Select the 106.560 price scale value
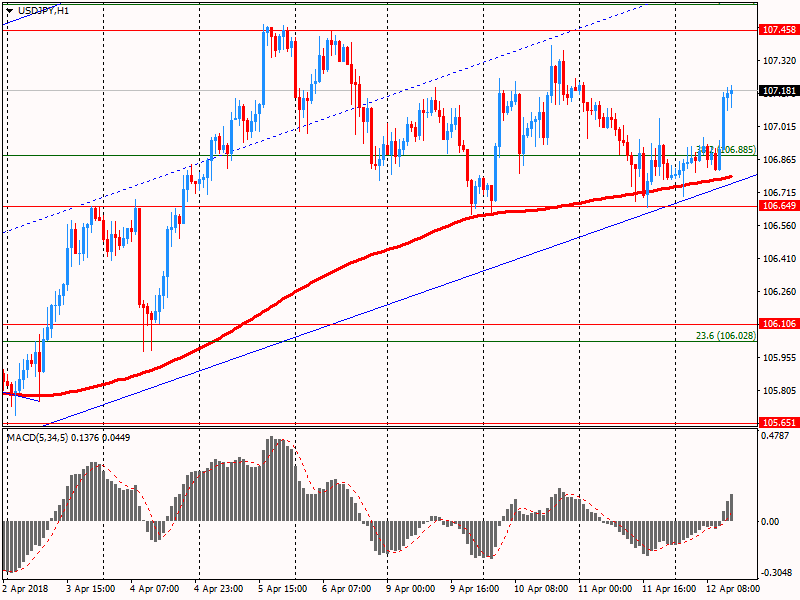This screenshot has height=600, width=800. coord(779,226)
